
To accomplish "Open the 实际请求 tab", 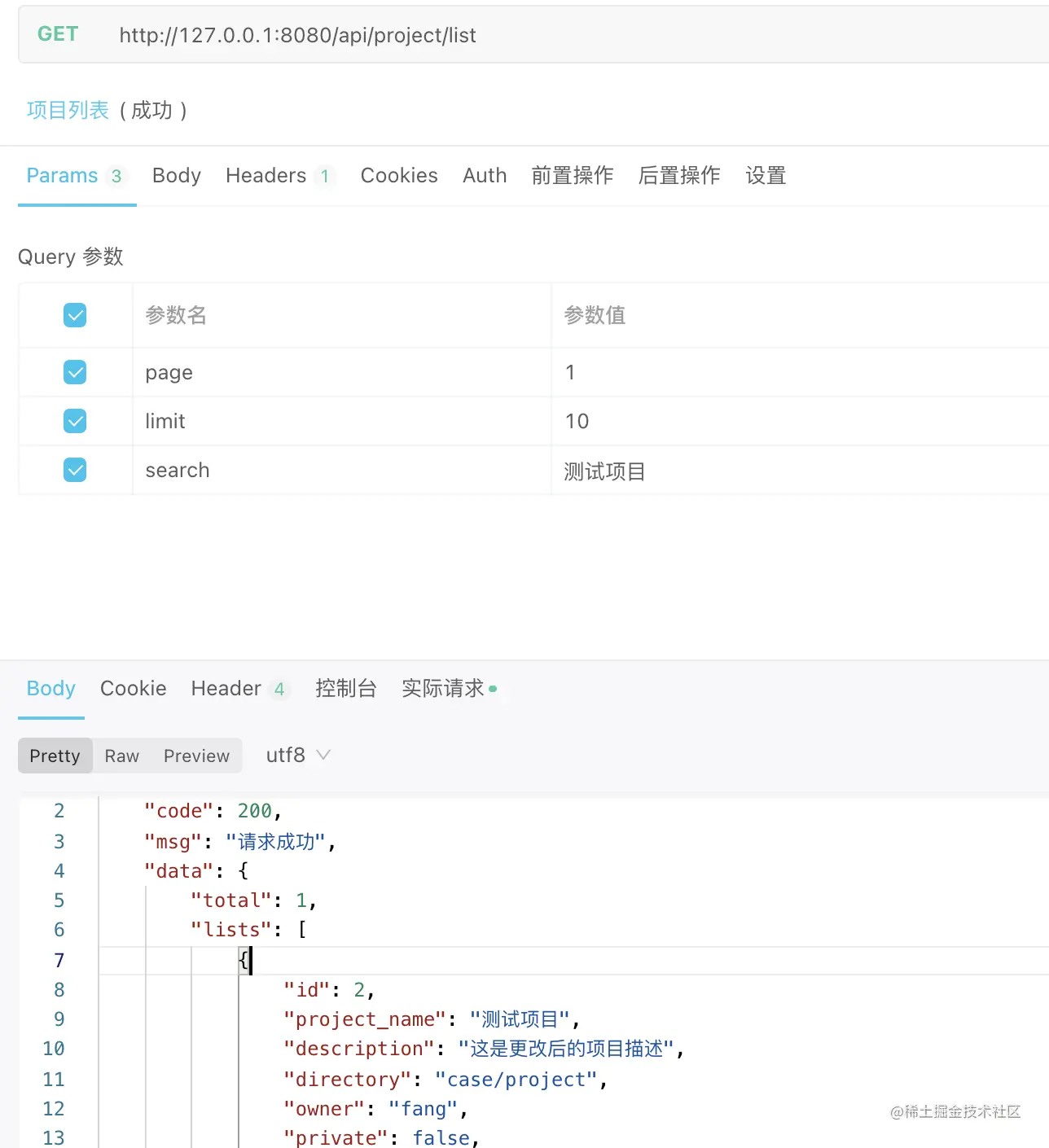I will coord(449,689).
